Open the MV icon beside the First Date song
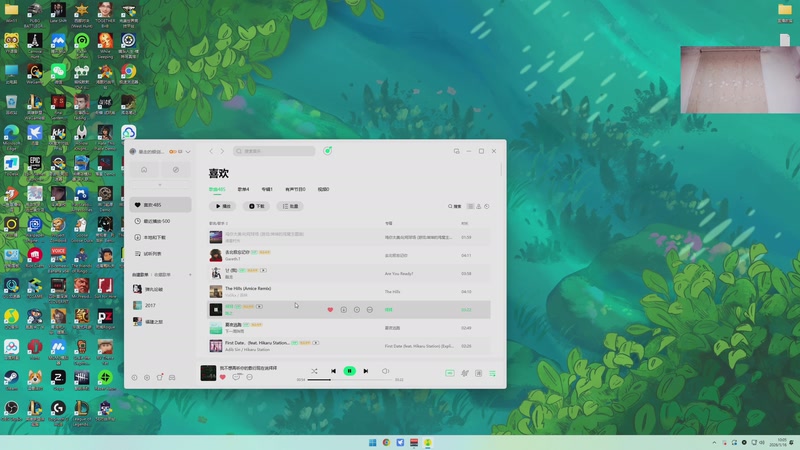Viewport: 800px width, 450px height. [316, 343]
